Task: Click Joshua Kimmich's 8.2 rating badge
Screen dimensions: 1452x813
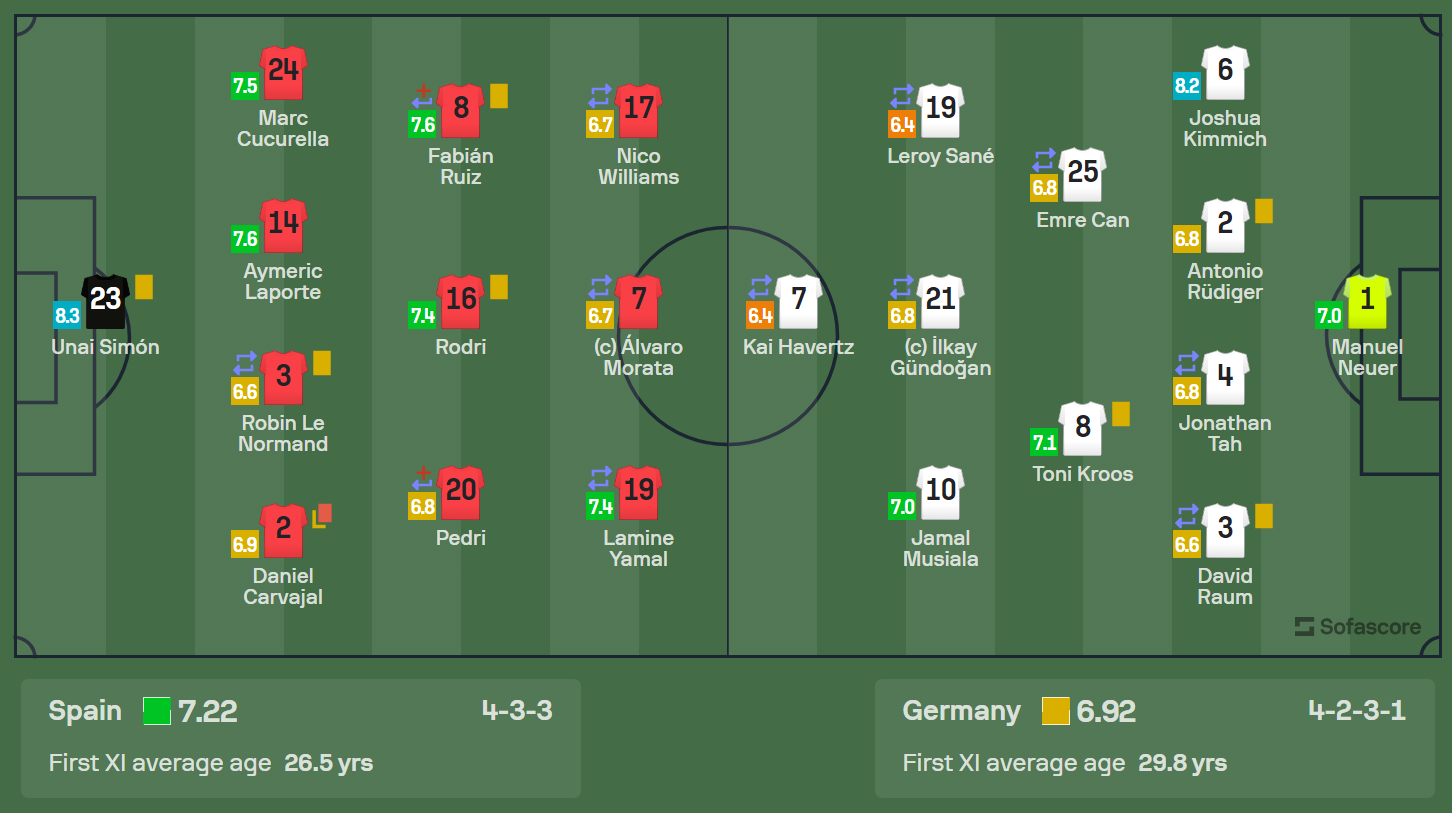Action: 1187,86
